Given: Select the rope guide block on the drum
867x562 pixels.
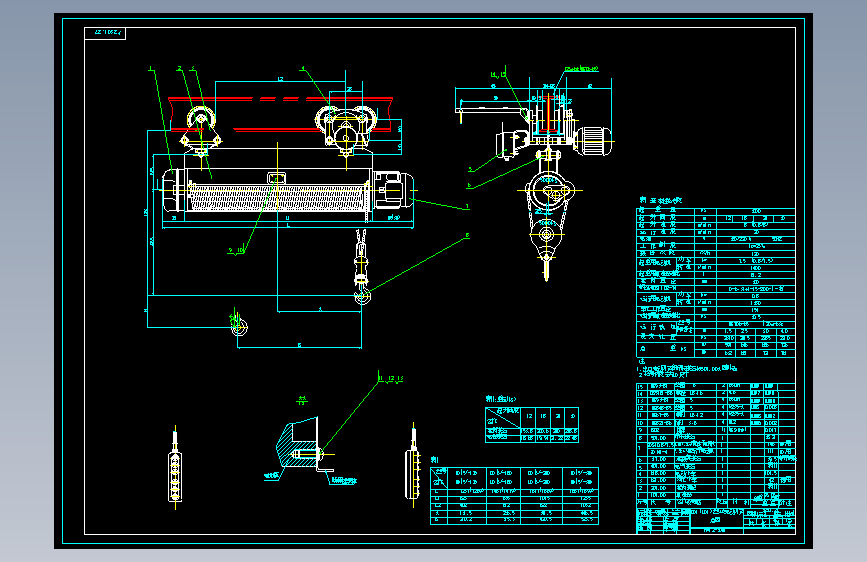Looking at the screenshot, I should coord(277,178).
